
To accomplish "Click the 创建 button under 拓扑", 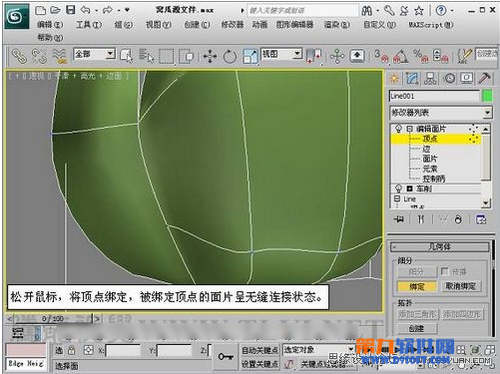I will point(417,329).
